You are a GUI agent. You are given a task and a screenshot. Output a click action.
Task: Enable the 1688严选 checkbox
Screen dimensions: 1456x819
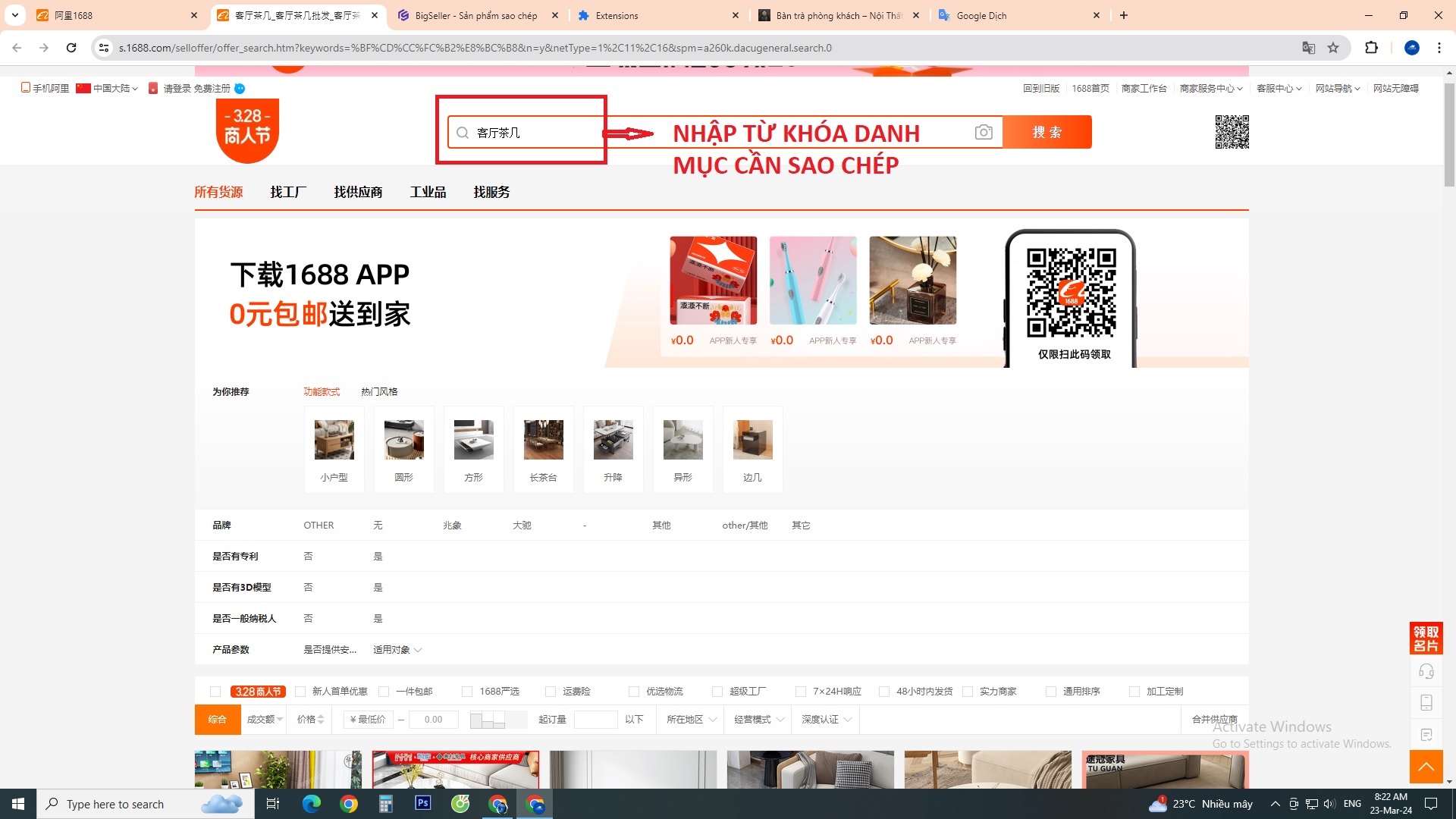[467, 692]
